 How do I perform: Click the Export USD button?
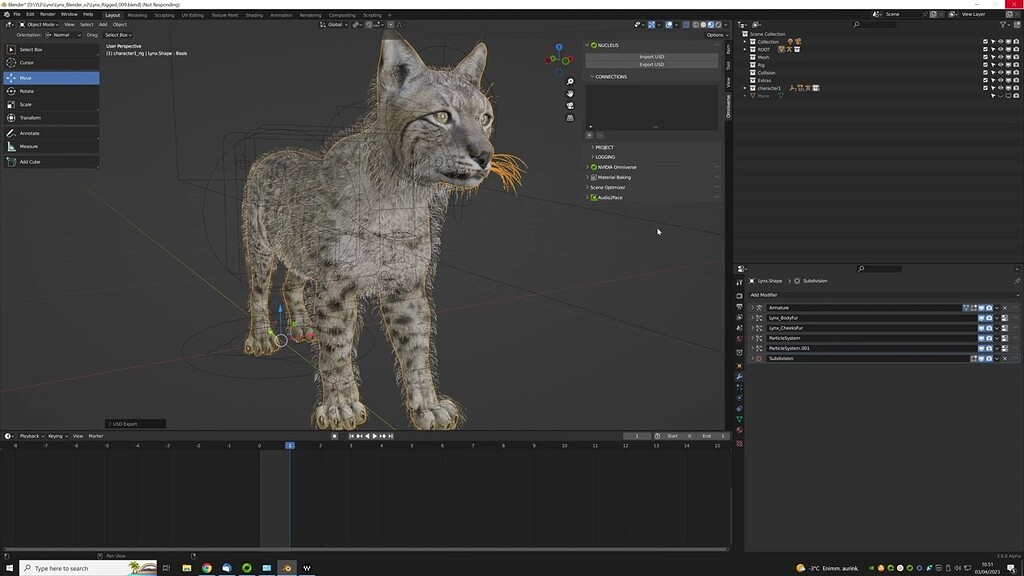[x=651, y=65]
